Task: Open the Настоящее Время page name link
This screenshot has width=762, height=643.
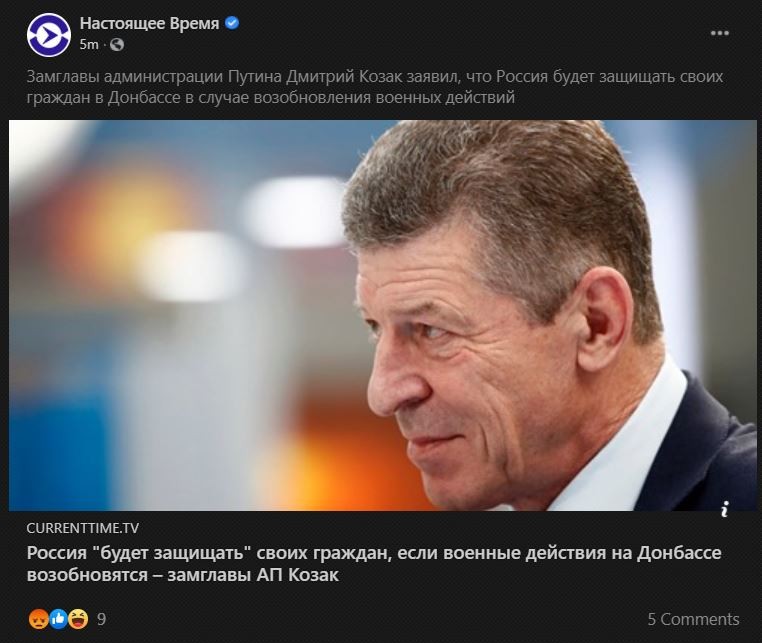Action: pos(149,23)
